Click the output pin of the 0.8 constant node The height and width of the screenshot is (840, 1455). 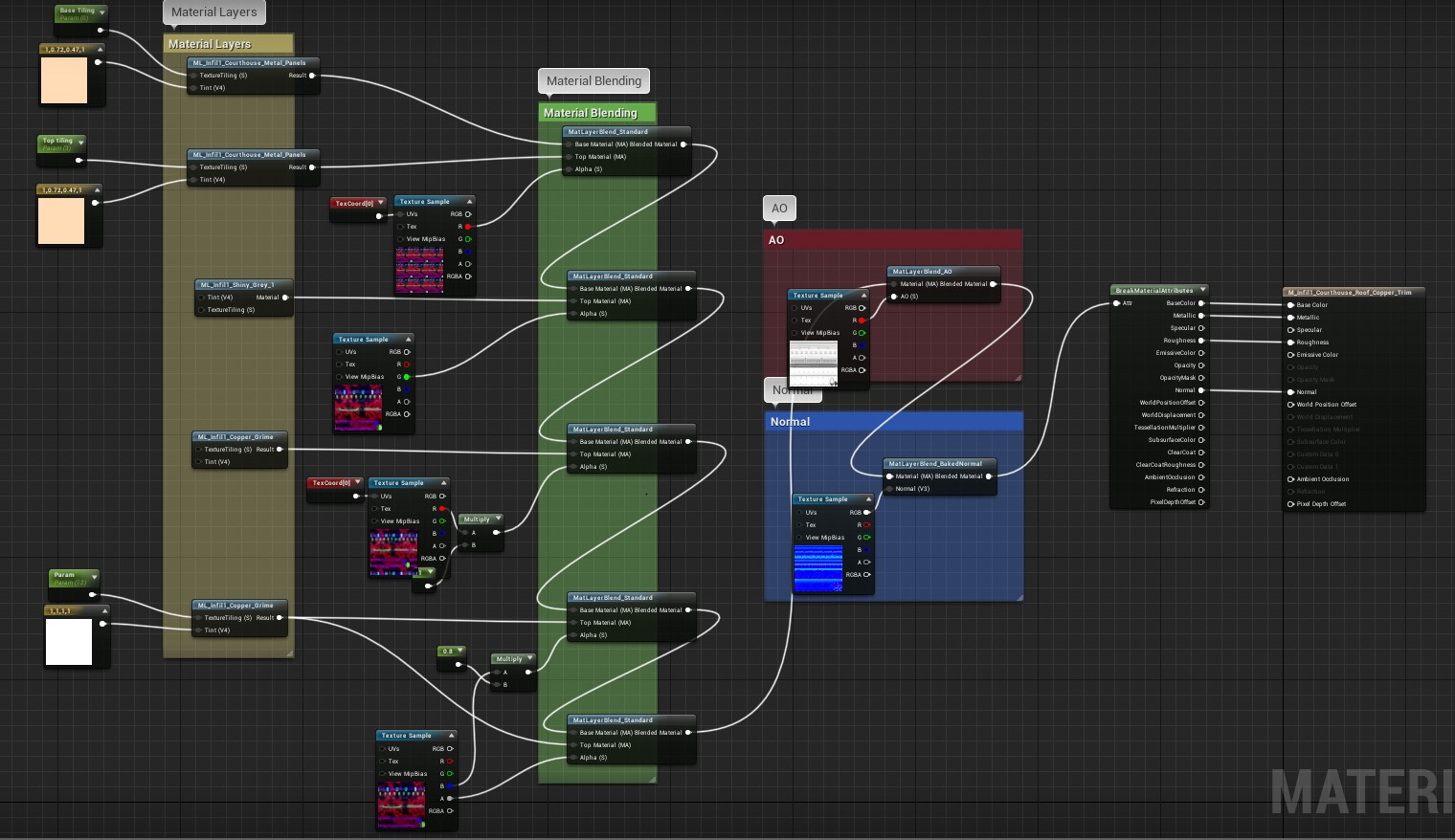point(459,664)
